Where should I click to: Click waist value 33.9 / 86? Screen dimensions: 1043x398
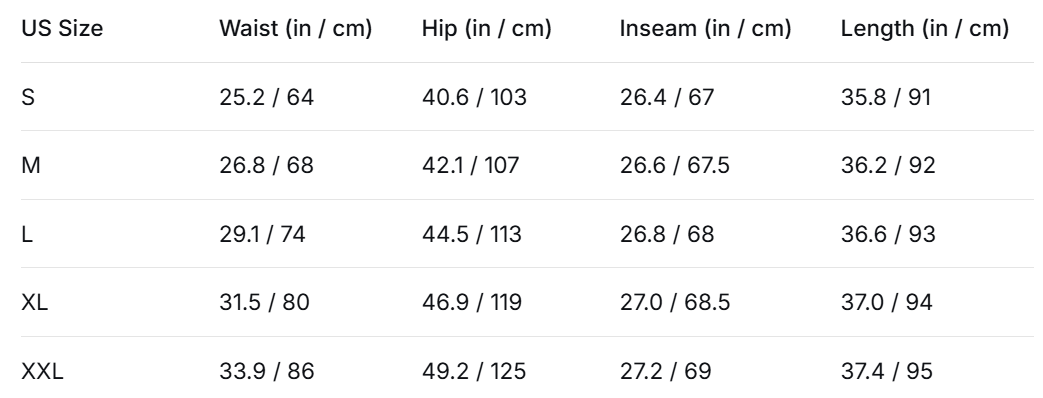click(267, 371)
